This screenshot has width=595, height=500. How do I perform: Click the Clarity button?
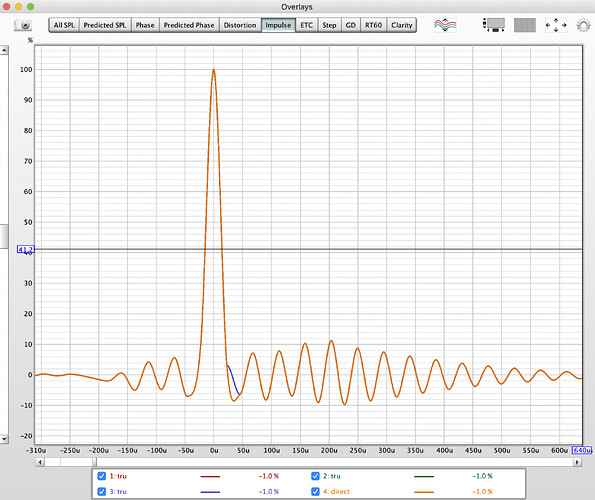[x=401, y=25]
